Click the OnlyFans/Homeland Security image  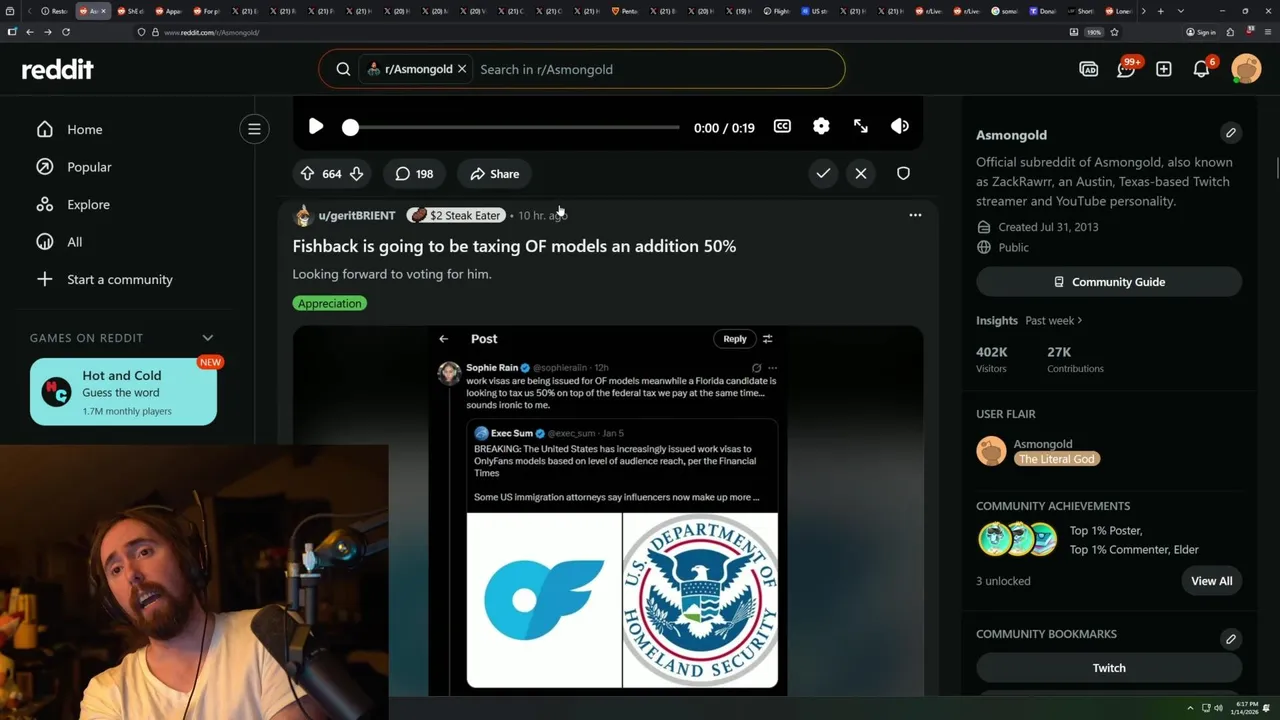point(622,600)
